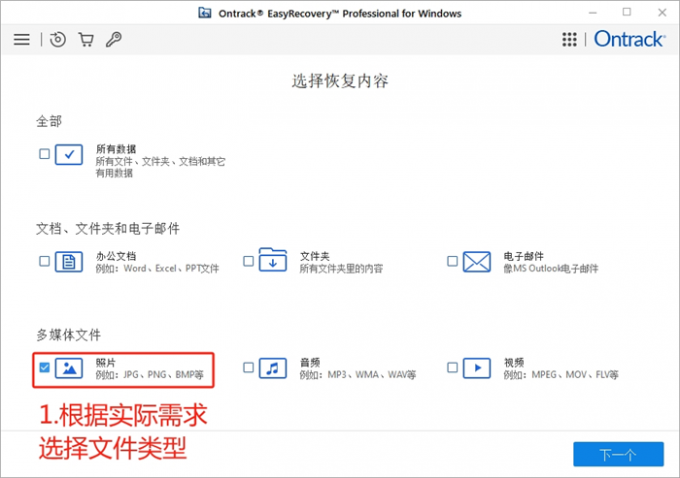Click 像MS Outlook电子邮件 description
This screenshot has width=680, height=478.
pos(551,268)
